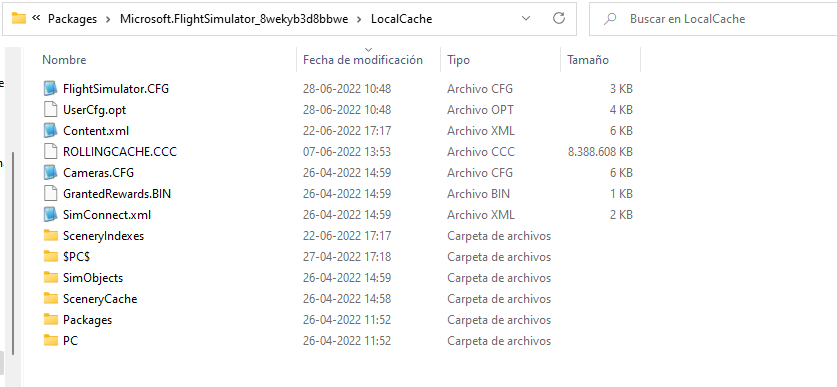Sort by Fecha de modificación column
This screenshot has height=387, width=837.
point(363,60)
